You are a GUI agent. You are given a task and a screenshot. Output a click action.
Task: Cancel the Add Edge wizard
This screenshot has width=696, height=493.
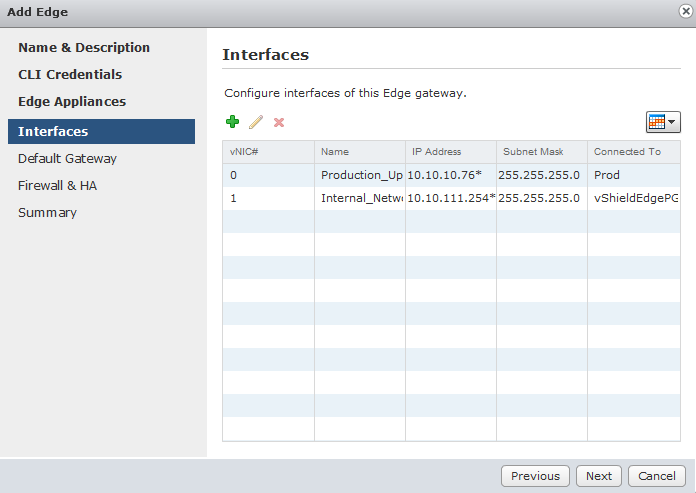coord(657,476)
